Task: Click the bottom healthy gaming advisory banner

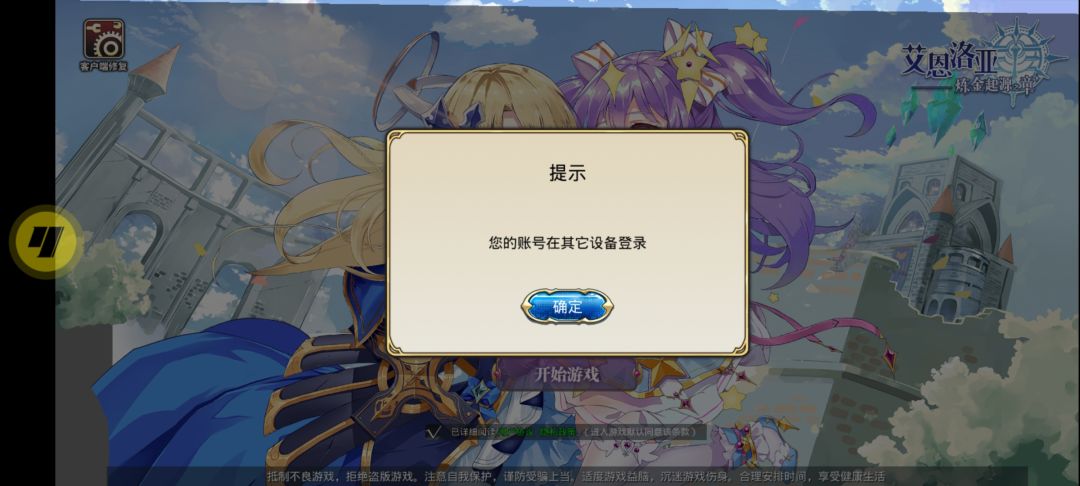Action: coord(575,476)
